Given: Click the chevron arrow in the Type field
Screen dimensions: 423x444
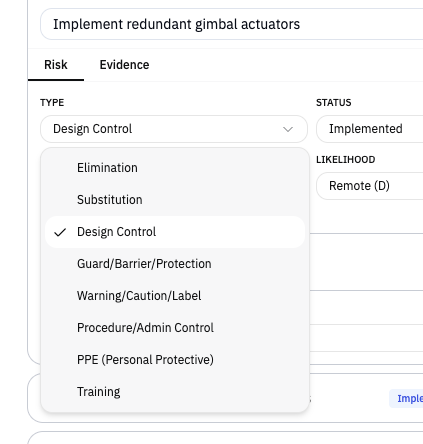Looking at the screenshot, I should 288,129.
